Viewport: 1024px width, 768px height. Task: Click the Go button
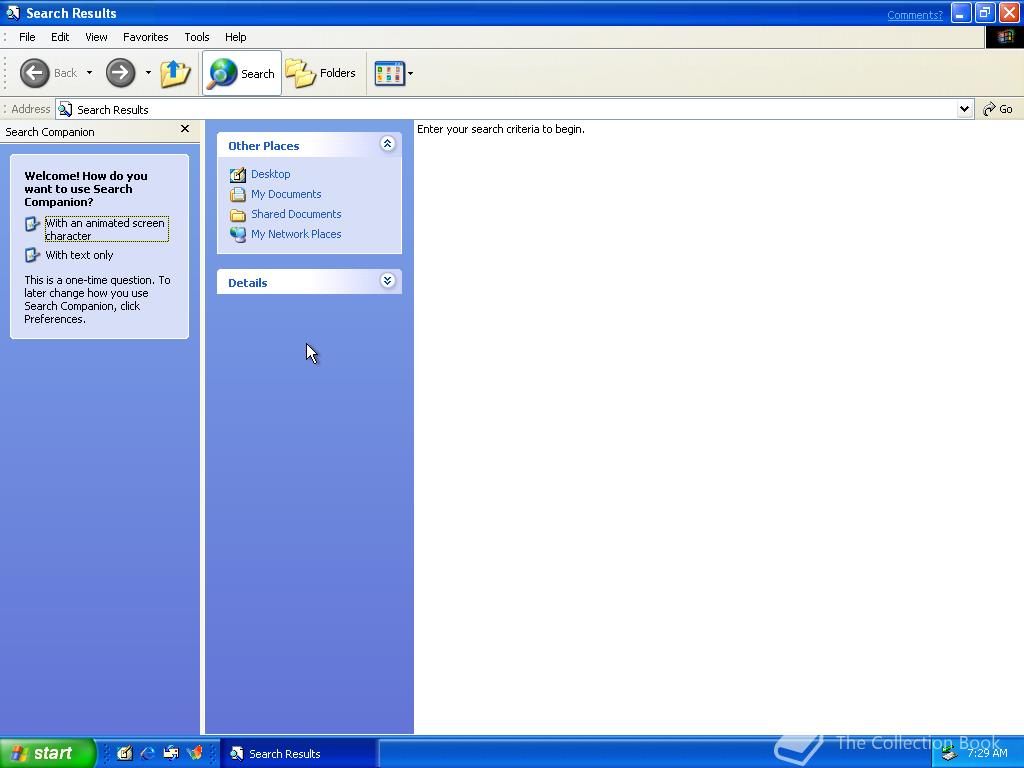point(999,110)
